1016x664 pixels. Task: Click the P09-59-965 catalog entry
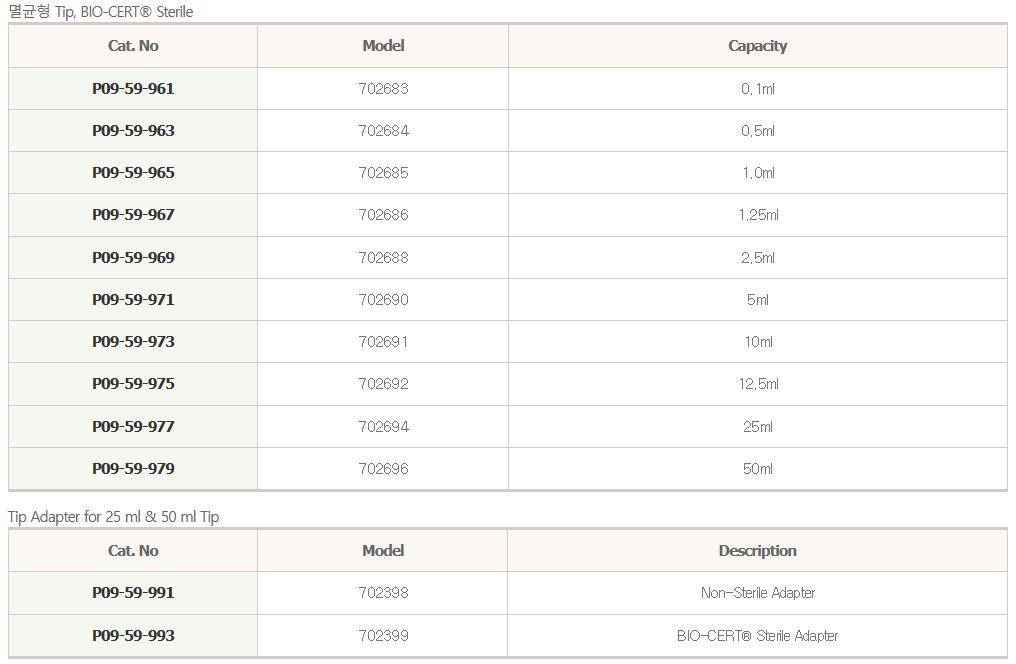coord(133,173)
